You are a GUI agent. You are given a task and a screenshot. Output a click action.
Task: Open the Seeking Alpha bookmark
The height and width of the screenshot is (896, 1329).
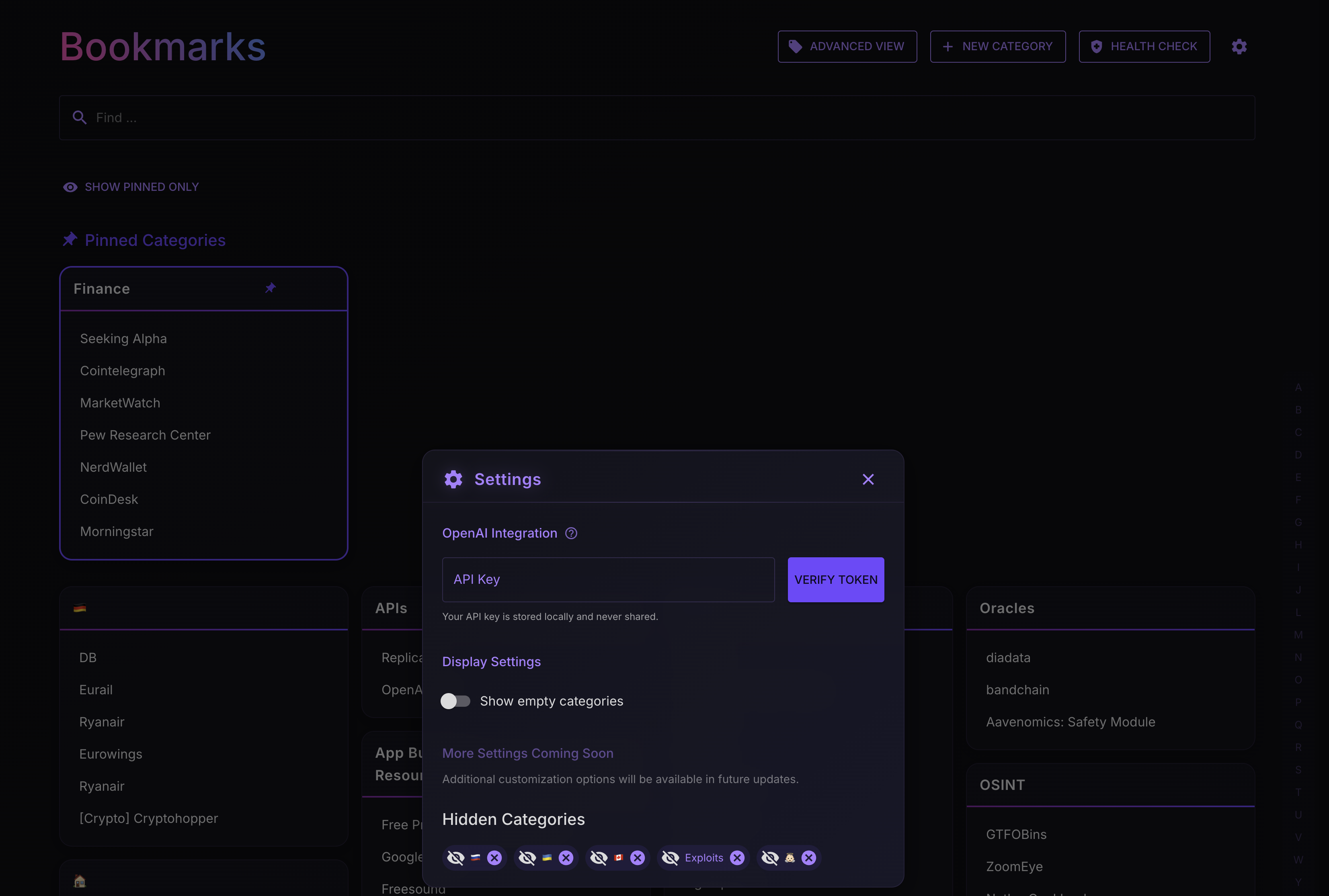click(x=123, y=339)
